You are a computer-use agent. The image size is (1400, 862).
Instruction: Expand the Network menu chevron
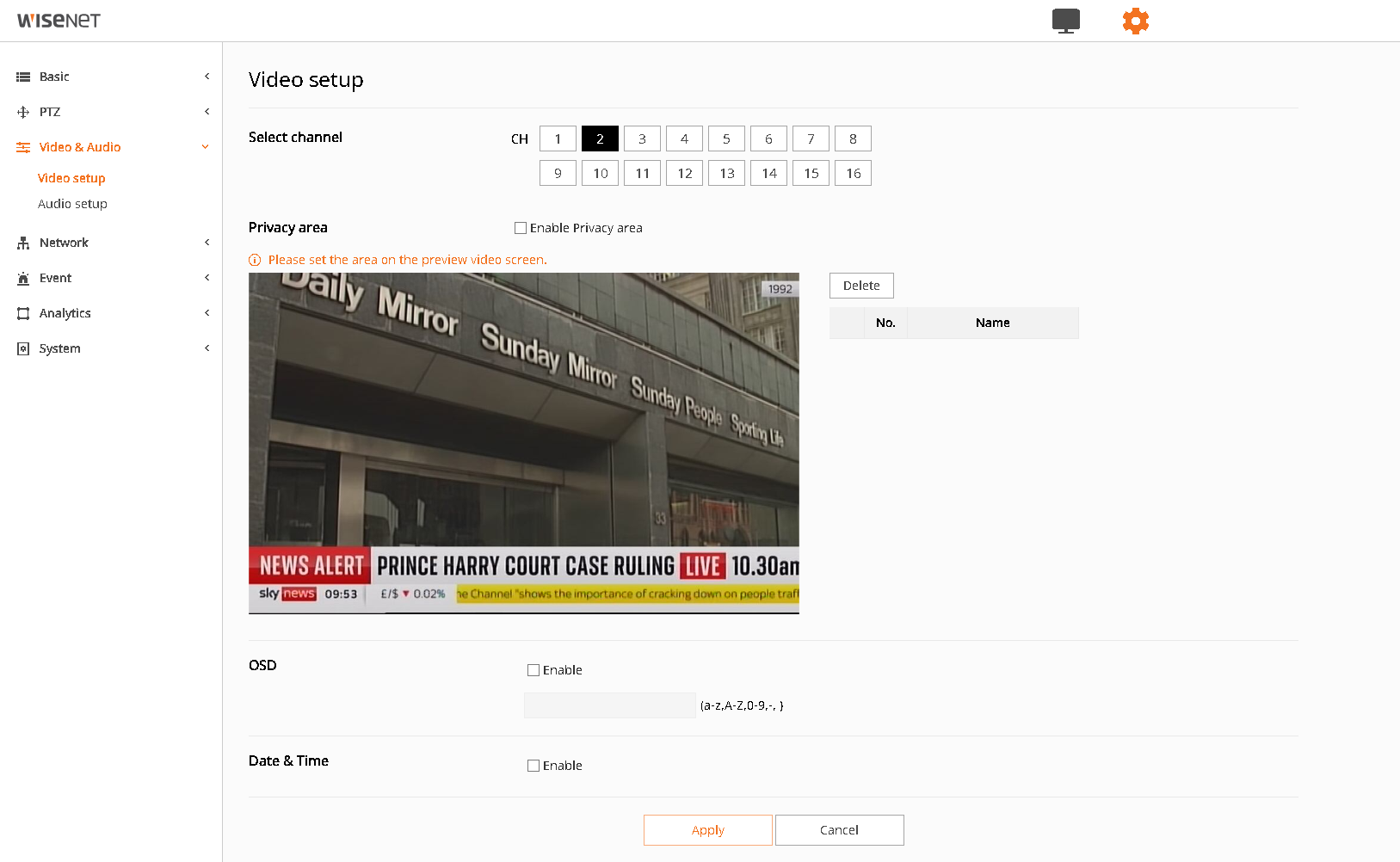(x=207, y=243)
